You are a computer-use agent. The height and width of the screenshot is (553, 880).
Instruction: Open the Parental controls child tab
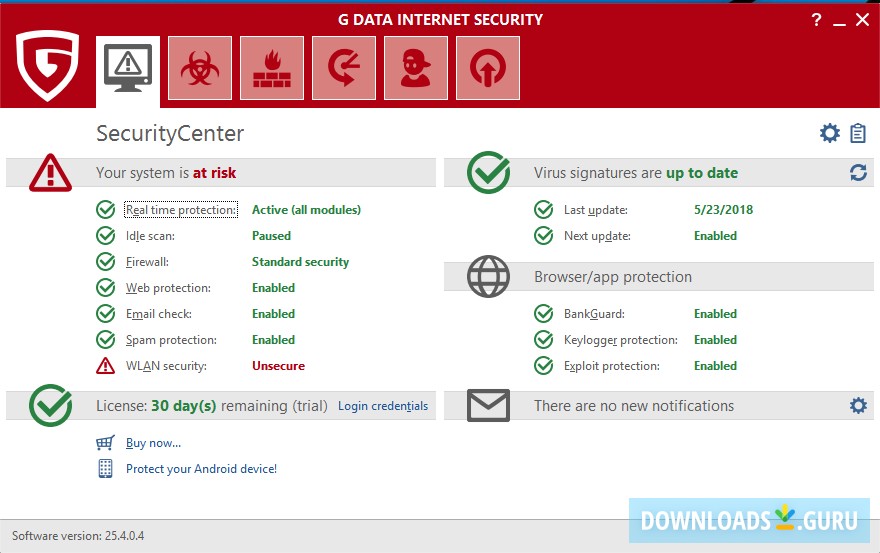pyautogui.click(x=416, y=68)
